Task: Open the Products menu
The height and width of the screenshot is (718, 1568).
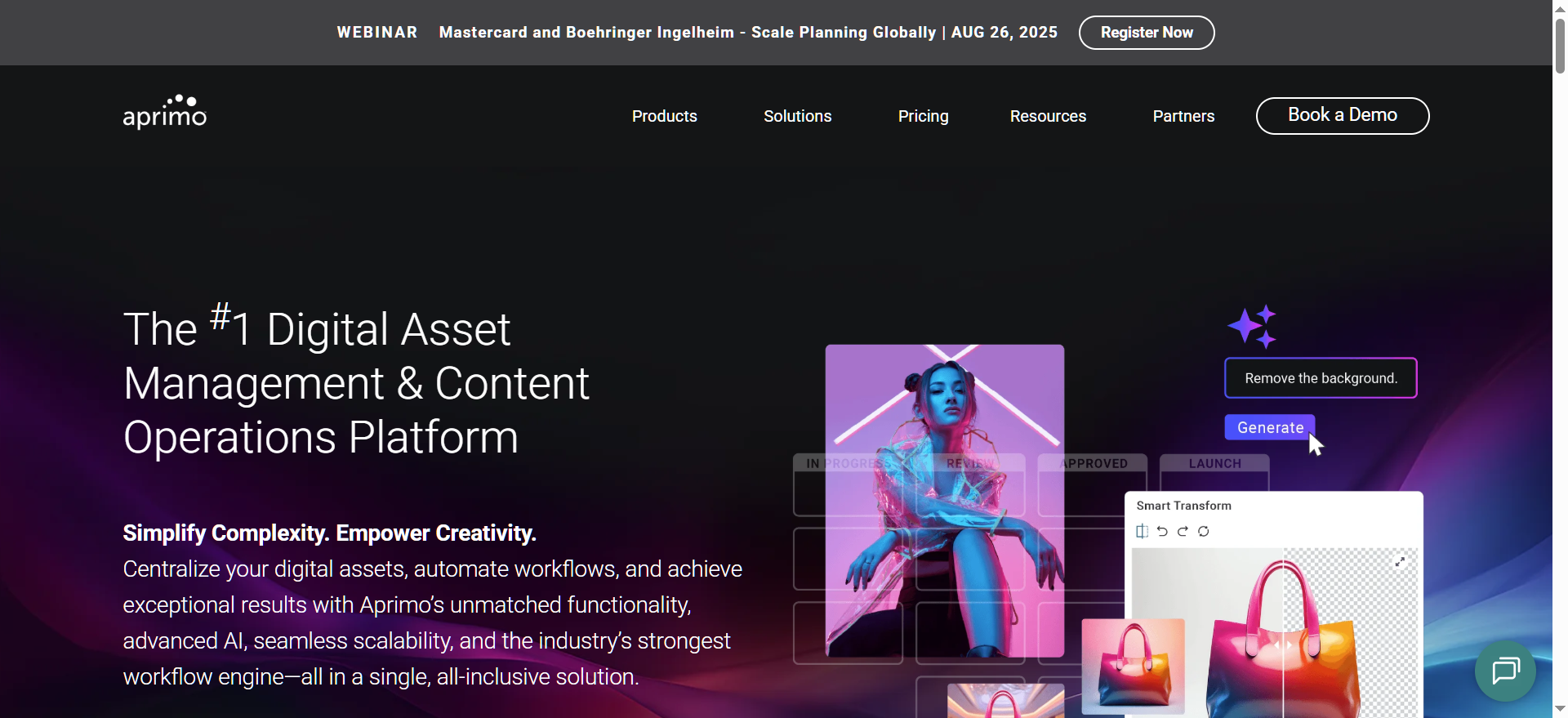Action: click(x=664, y=116)
